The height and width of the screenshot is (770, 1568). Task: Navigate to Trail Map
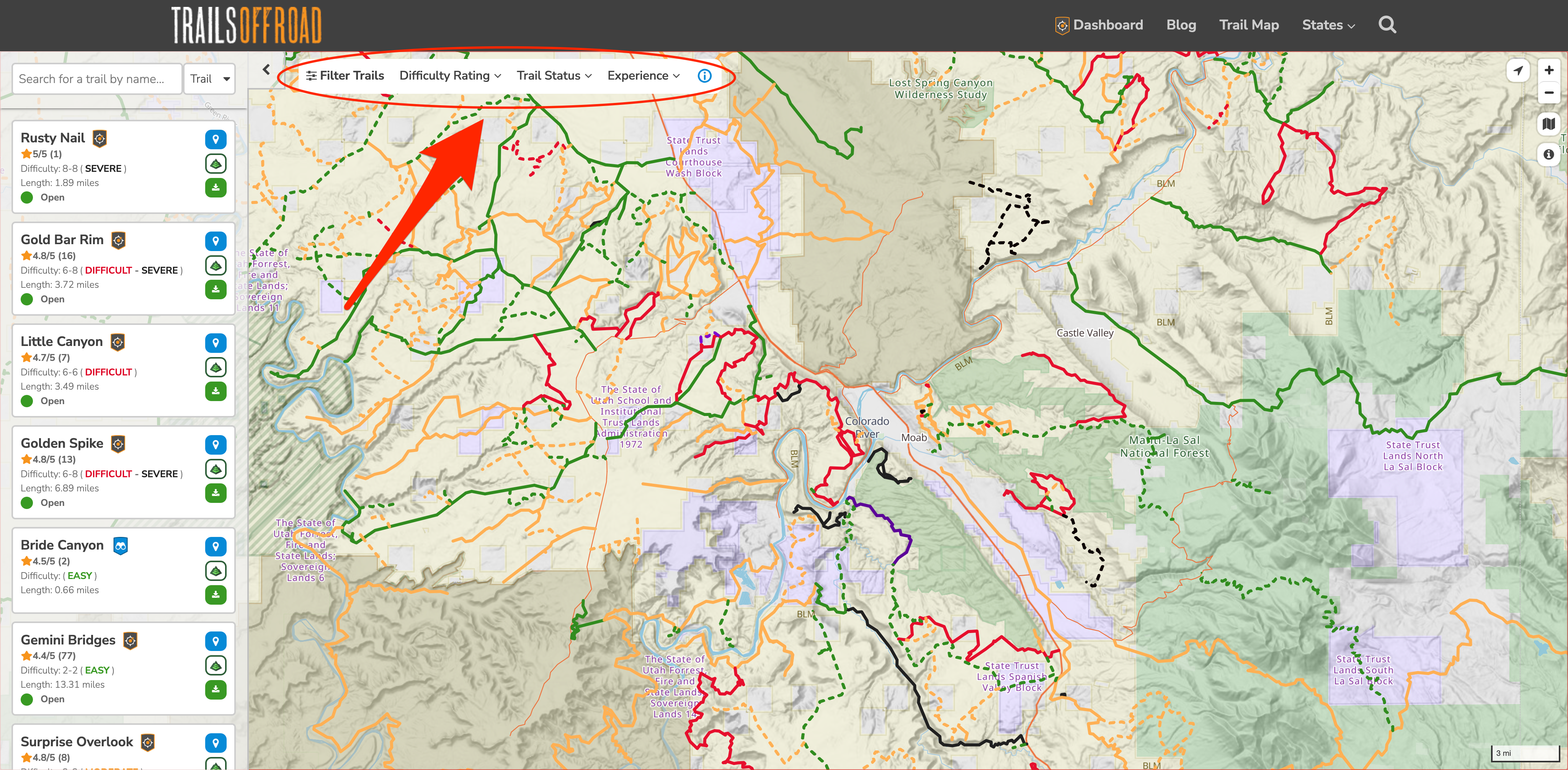click(1248, 25)
